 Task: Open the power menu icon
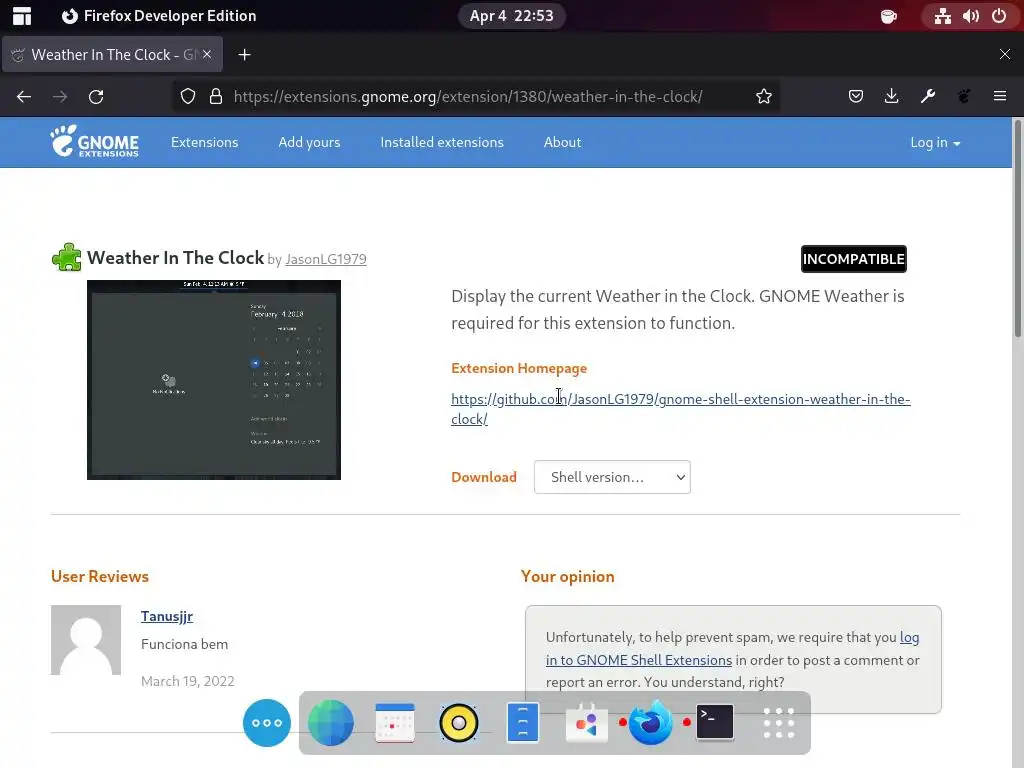[x=999, y=16]
